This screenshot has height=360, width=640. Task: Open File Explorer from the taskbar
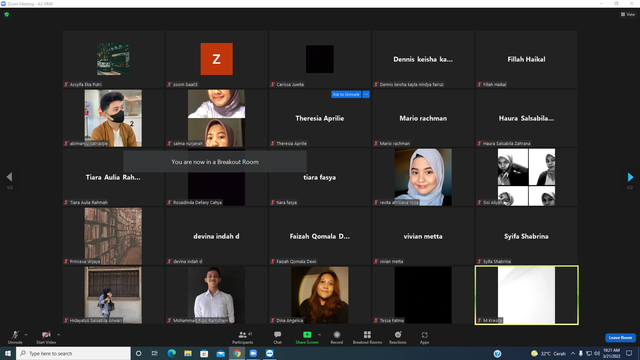188,353
